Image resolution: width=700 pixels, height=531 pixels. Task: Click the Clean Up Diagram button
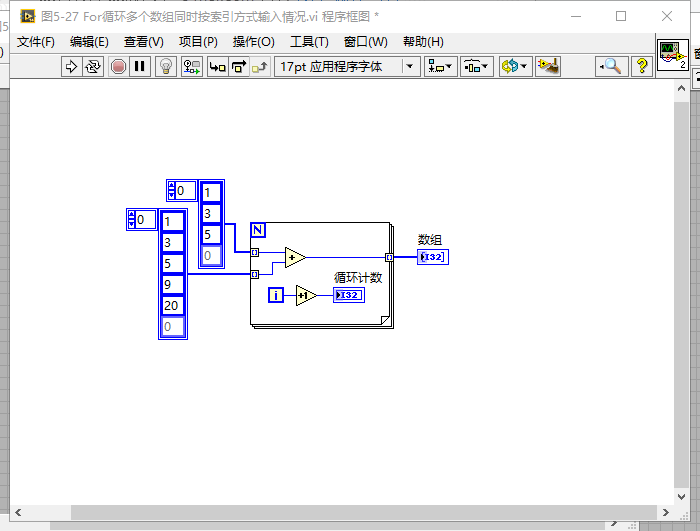(549, 67)
